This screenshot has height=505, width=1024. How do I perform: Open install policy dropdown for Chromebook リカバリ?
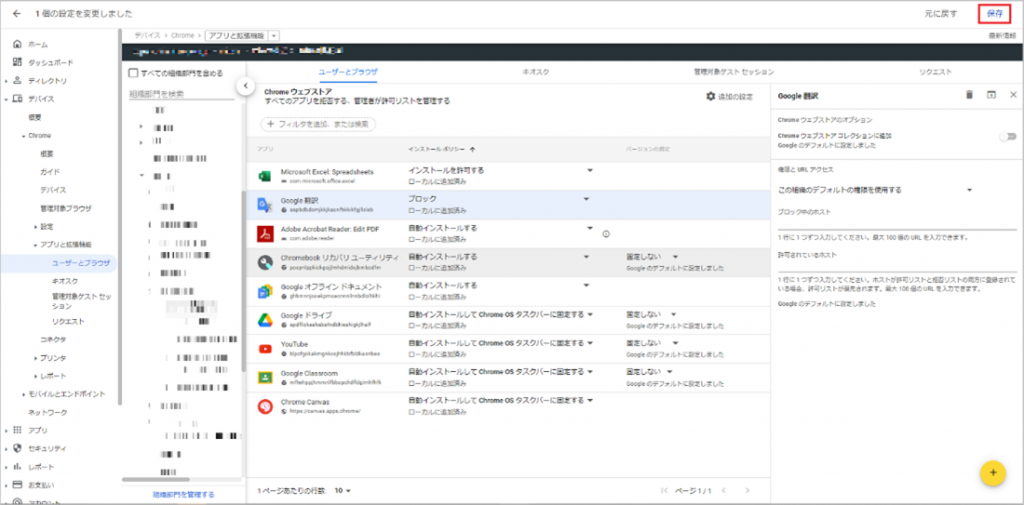coord(586,257)
